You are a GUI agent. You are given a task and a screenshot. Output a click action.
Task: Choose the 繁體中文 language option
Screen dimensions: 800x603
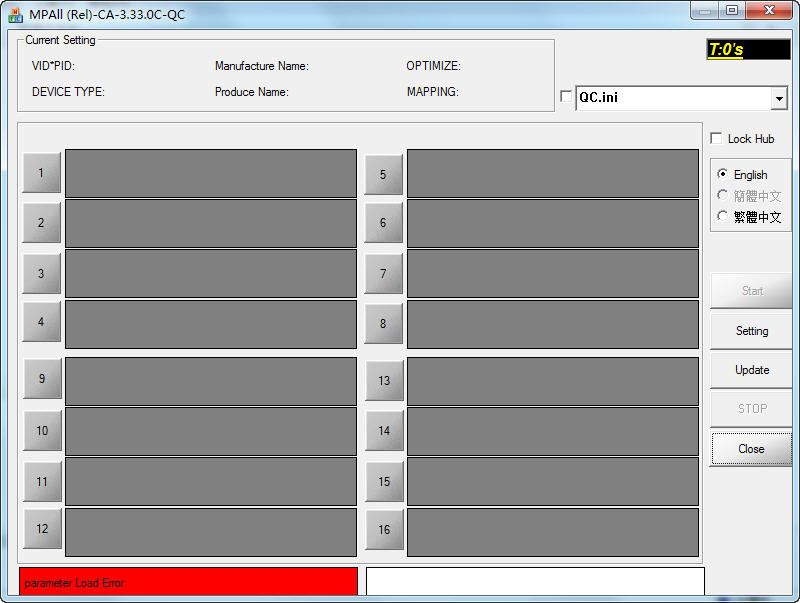pyautogui.click(x=723, y=216)
